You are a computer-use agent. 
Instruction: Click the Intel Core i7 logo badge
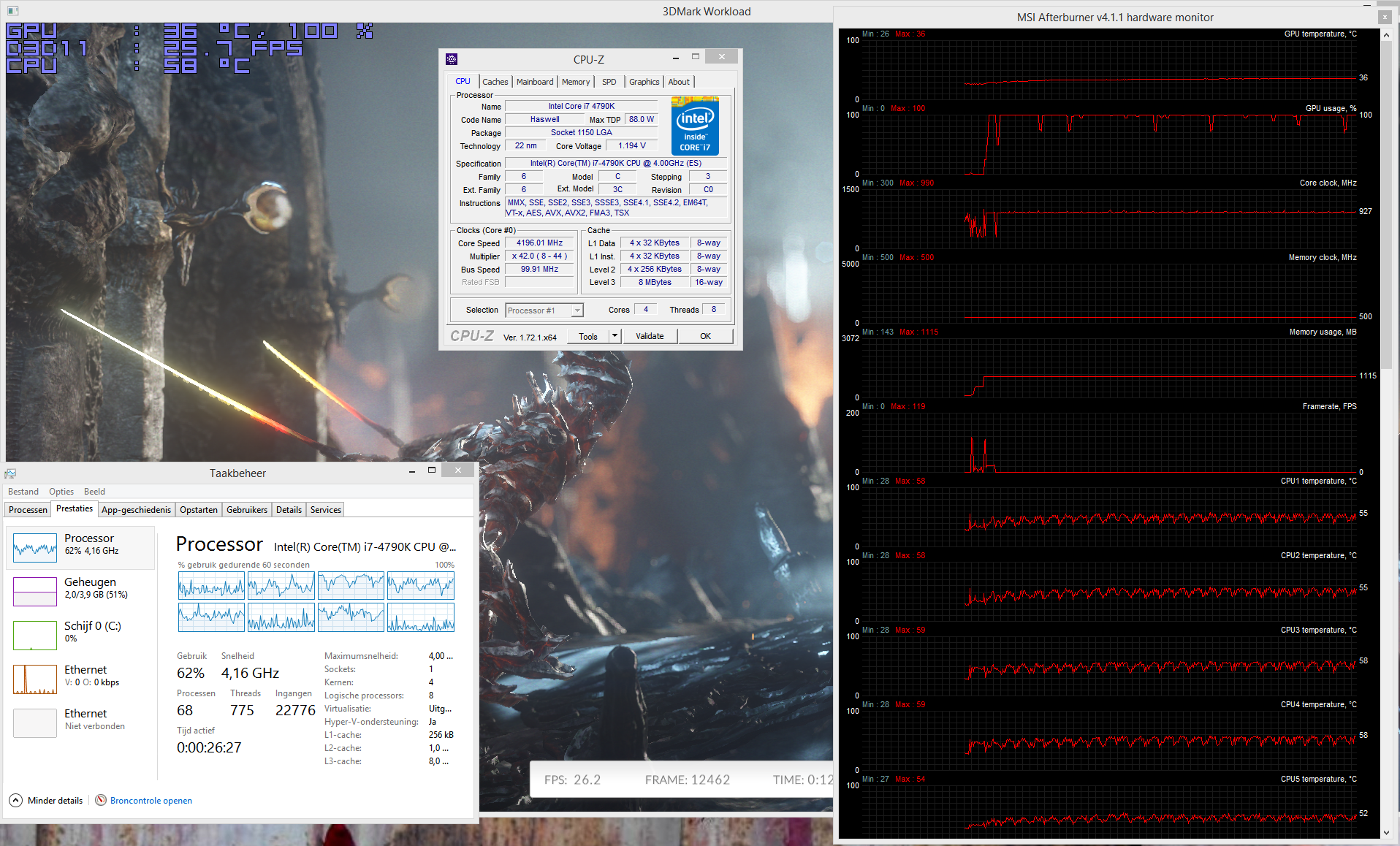(x=695, y=126)
